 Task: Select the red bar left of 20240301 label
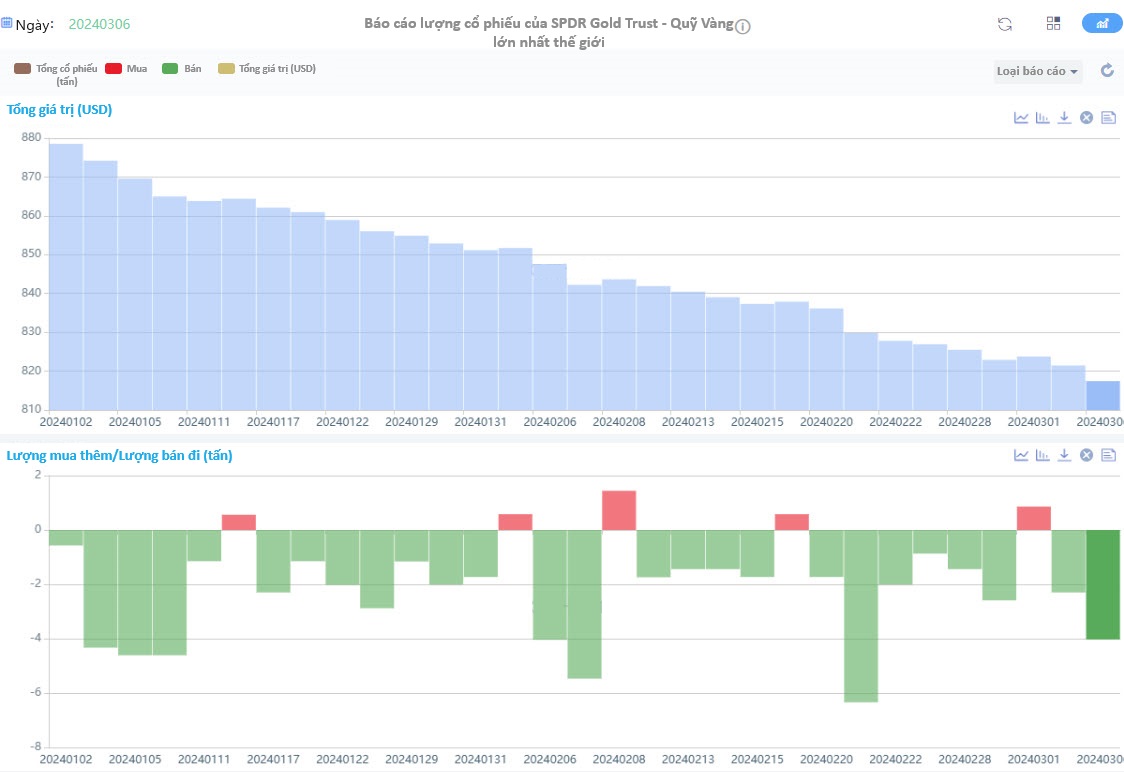1034,518
